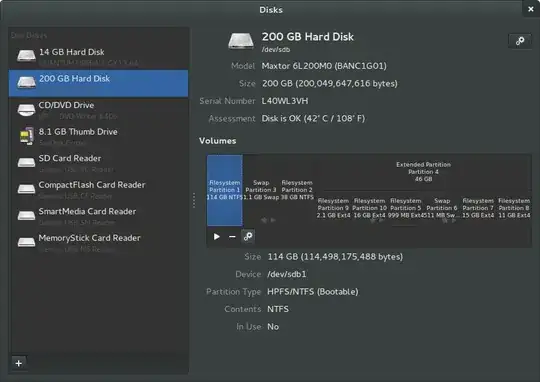
Task: Select Partition 10 16 GB Ext4 volume
Action: (369, 208)
